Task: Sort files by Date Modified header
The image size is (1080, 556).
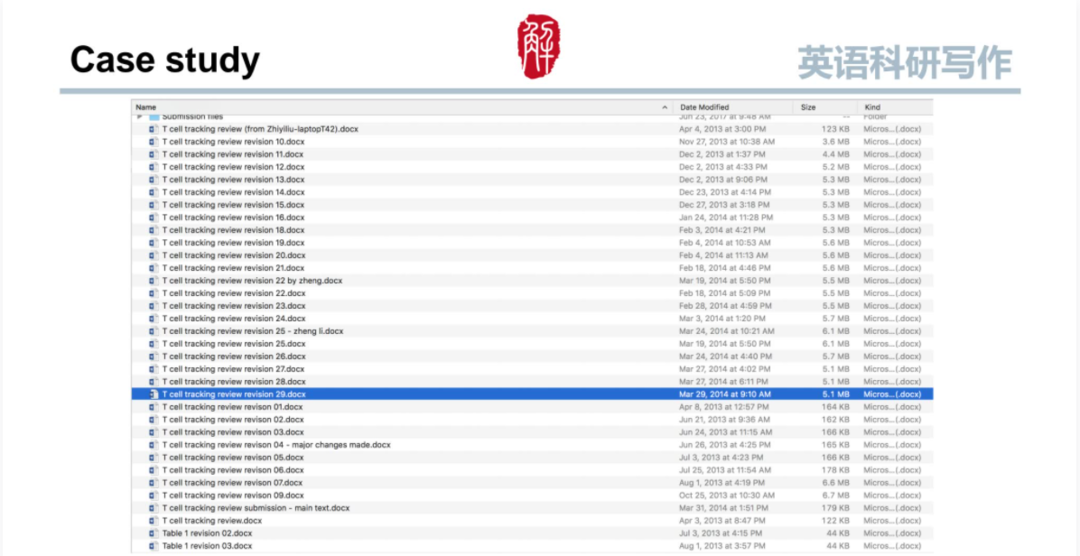Action: (x=704, y=107)
